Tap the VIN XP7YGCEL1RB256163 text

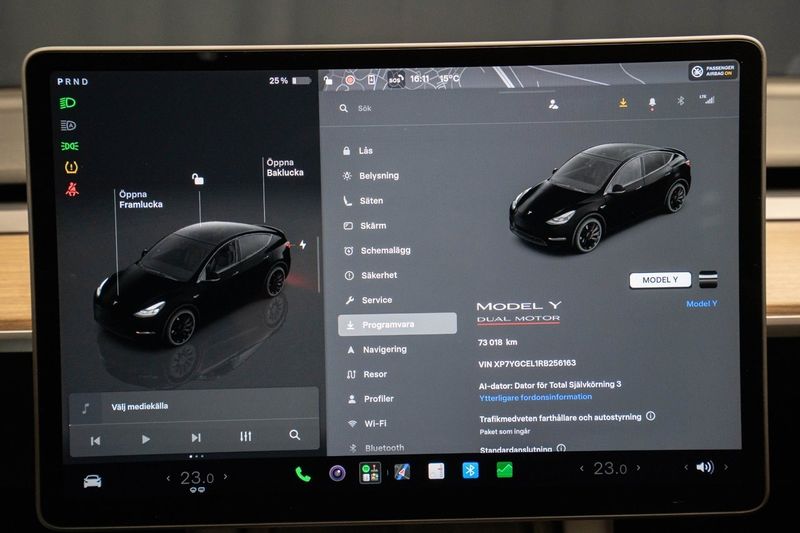coord(527,364)
